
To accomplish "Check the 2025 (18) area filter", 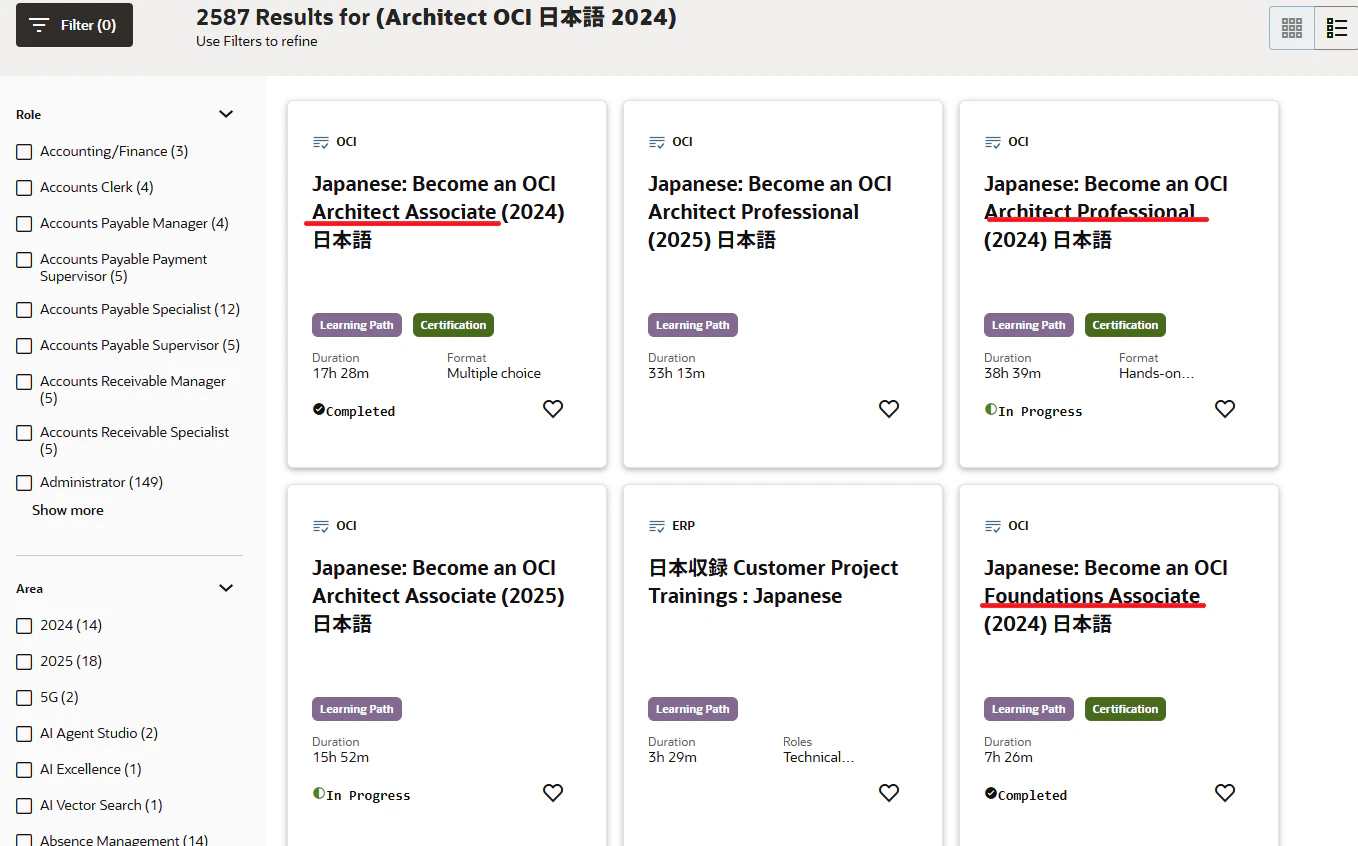I will [x=24, y=662].
